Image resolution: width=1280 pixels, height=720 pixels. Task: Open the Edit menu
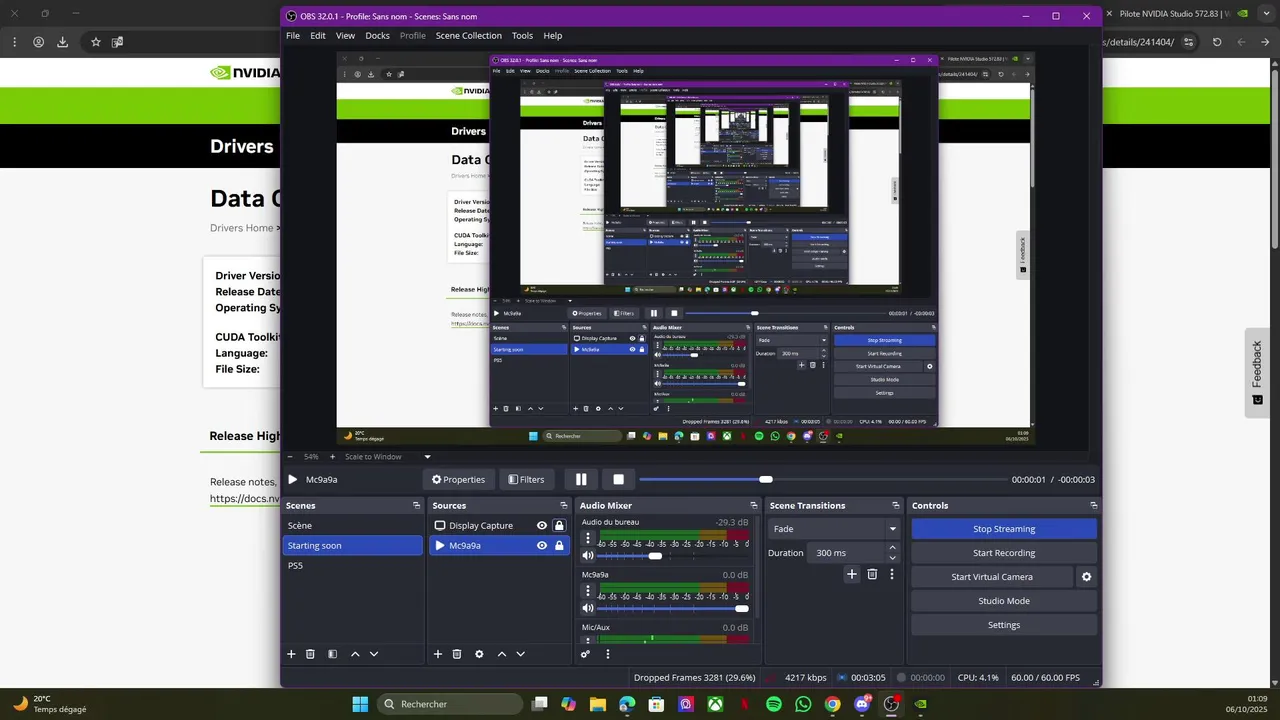click(318, 36)
